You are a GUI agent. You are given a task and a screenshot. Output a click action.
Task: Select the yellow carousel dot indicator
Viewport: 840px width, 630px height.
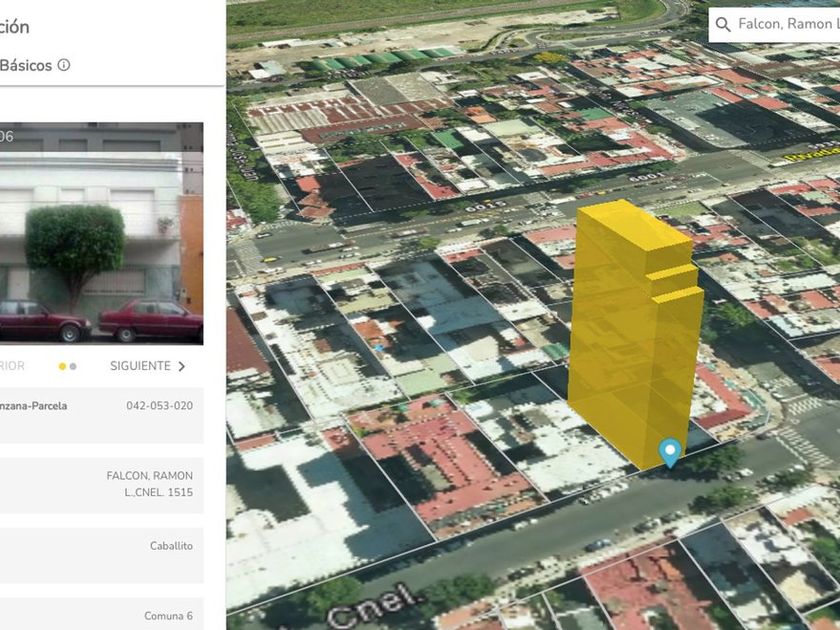click(x=62, y=367)
